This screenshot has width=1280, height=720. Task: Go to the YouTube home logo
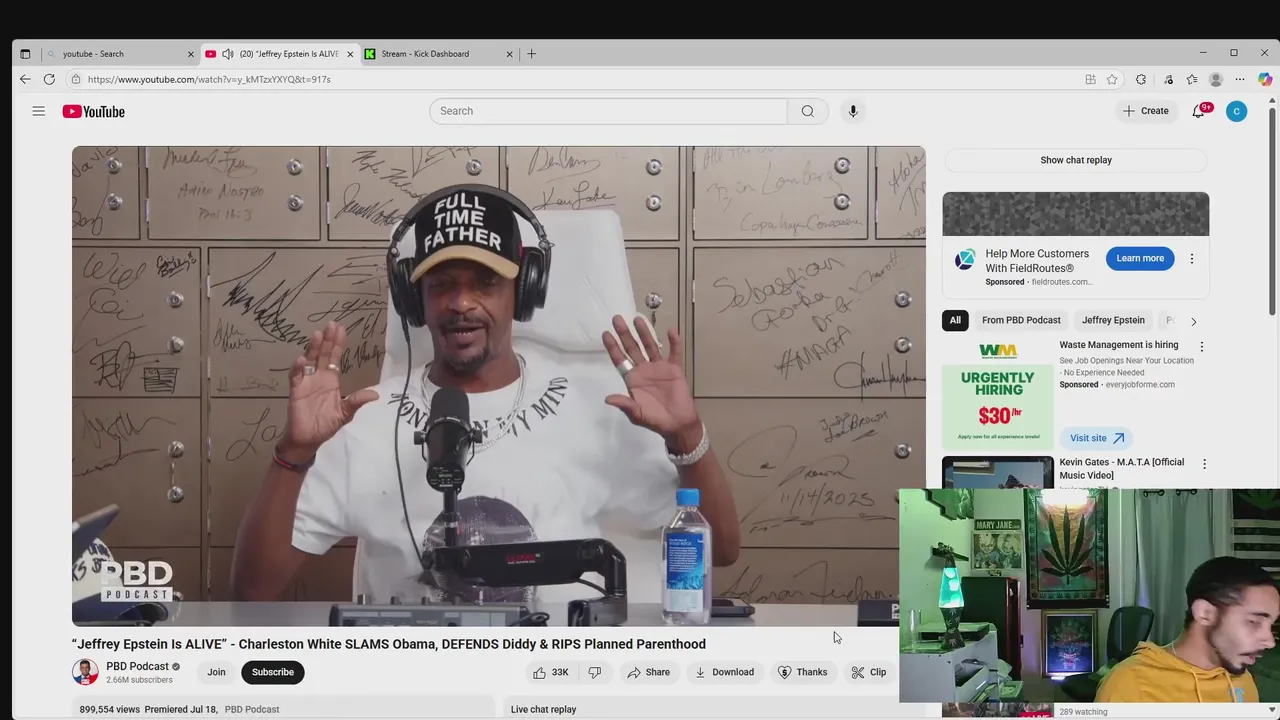(93, 112)
